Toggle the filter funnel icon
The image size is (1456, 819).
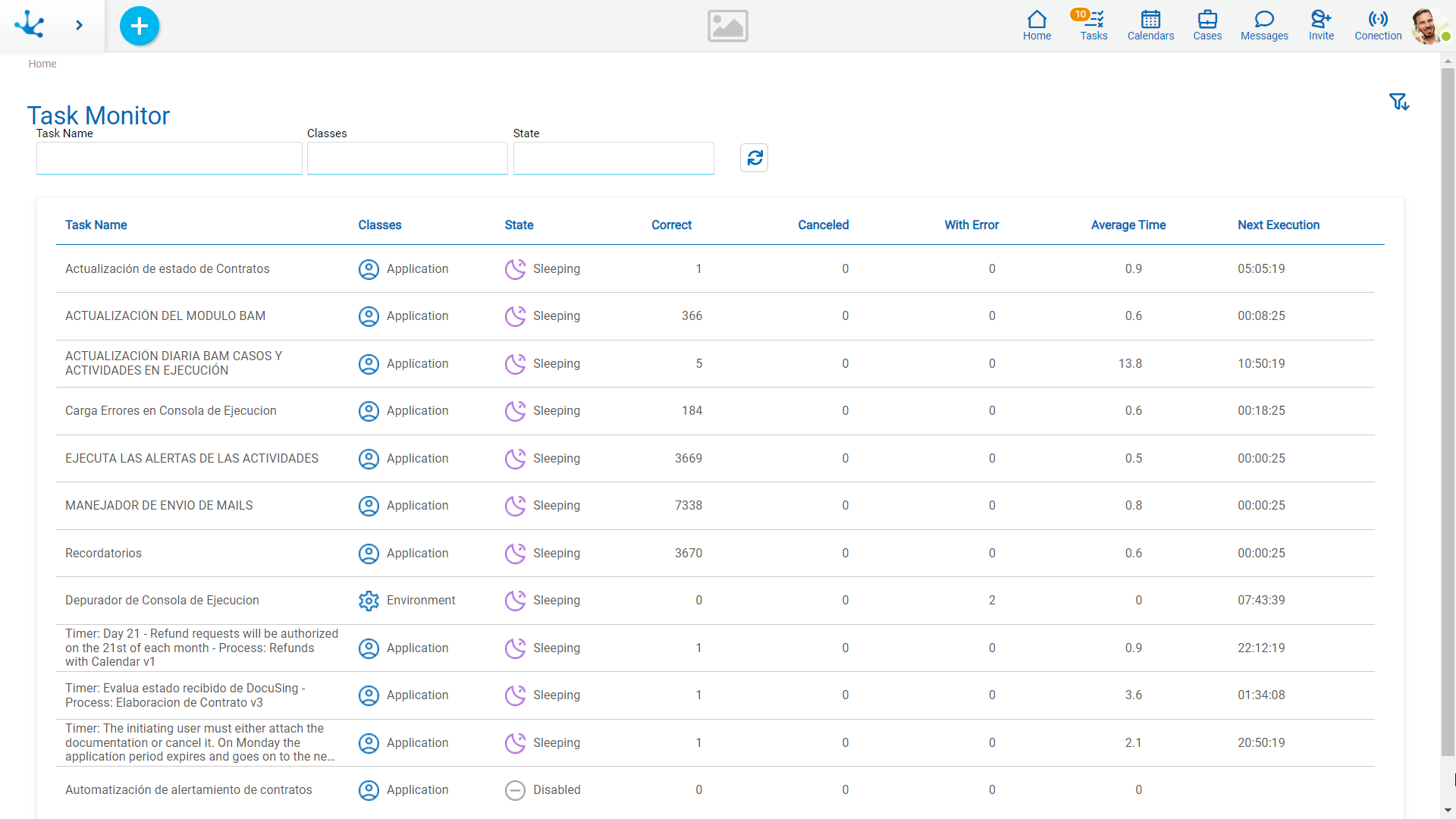(x=1398, y=102)
